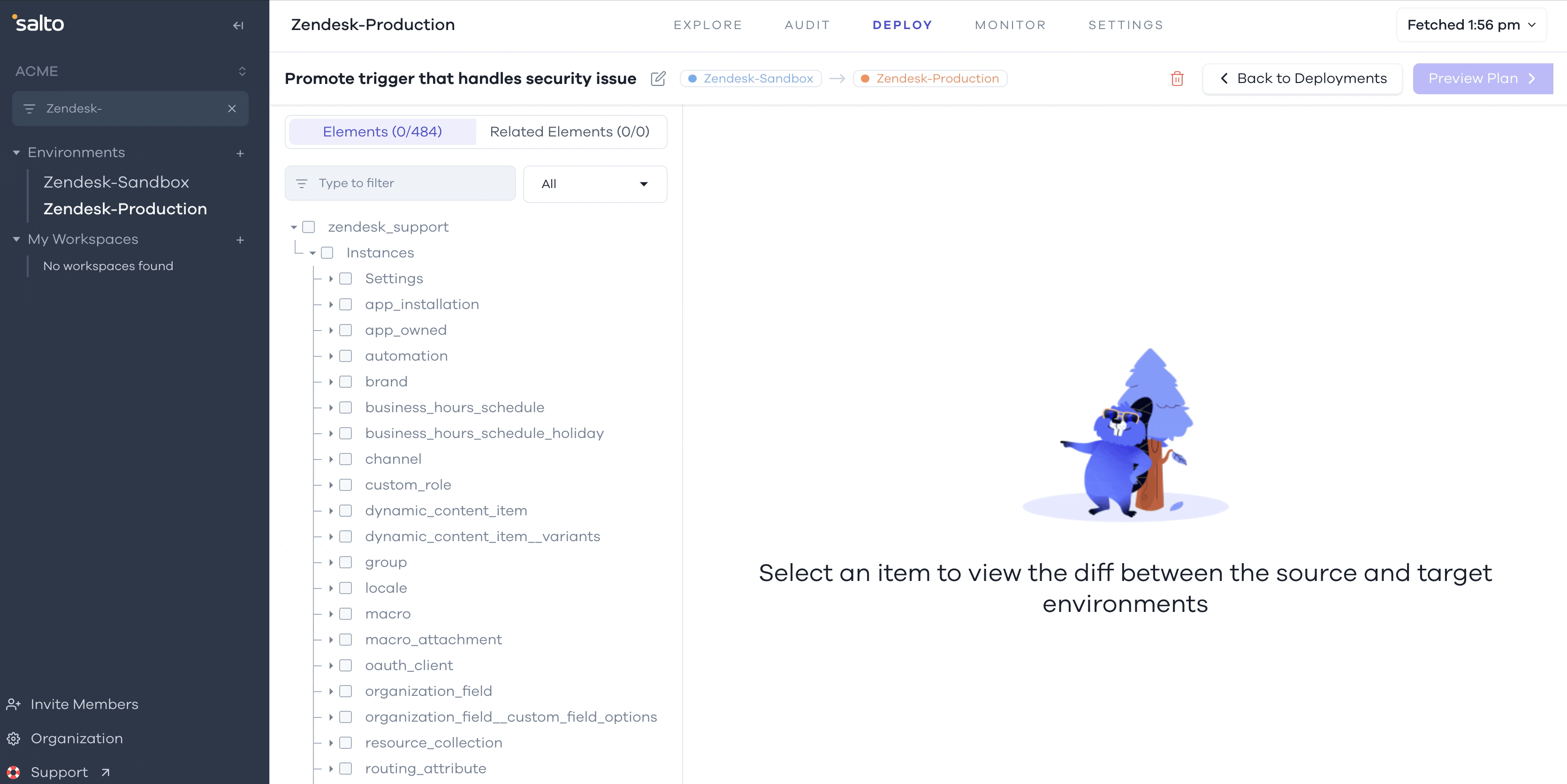Clear the Zendesk- sidebar filter
This screenshot has width=1567, height=784.
coord(232,109)
